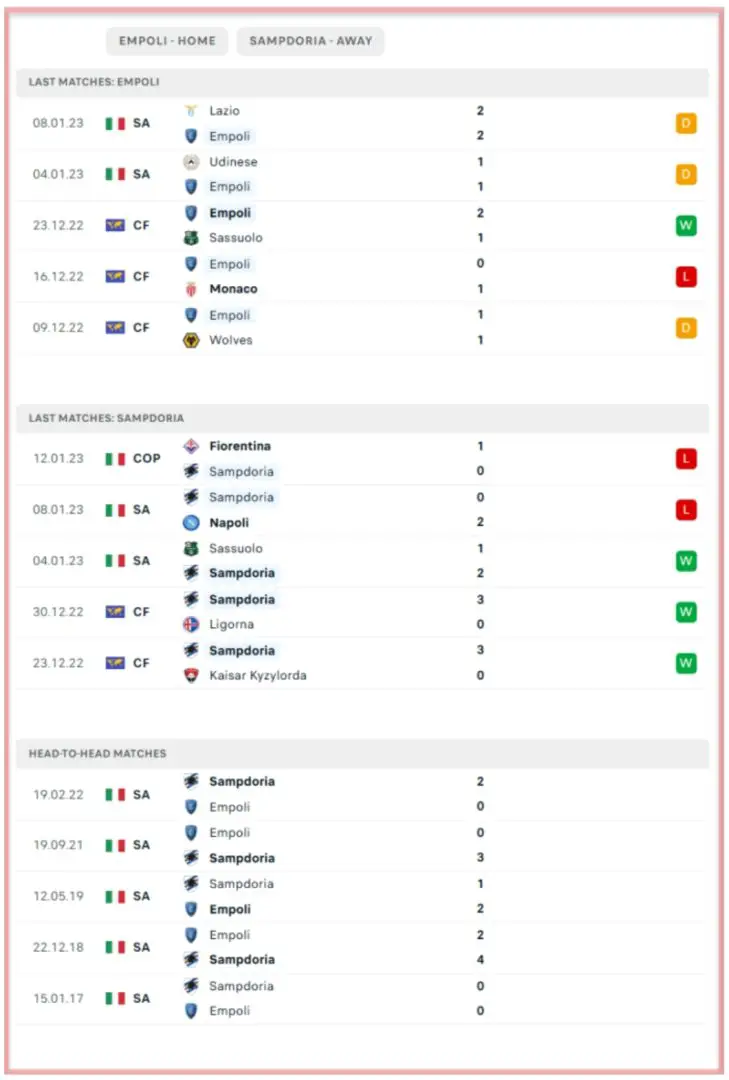The width and height of the screenshot is (729, 1080).
Task: Switch to the Sampdoria - Away tab
Action: (x=310, y=41)
